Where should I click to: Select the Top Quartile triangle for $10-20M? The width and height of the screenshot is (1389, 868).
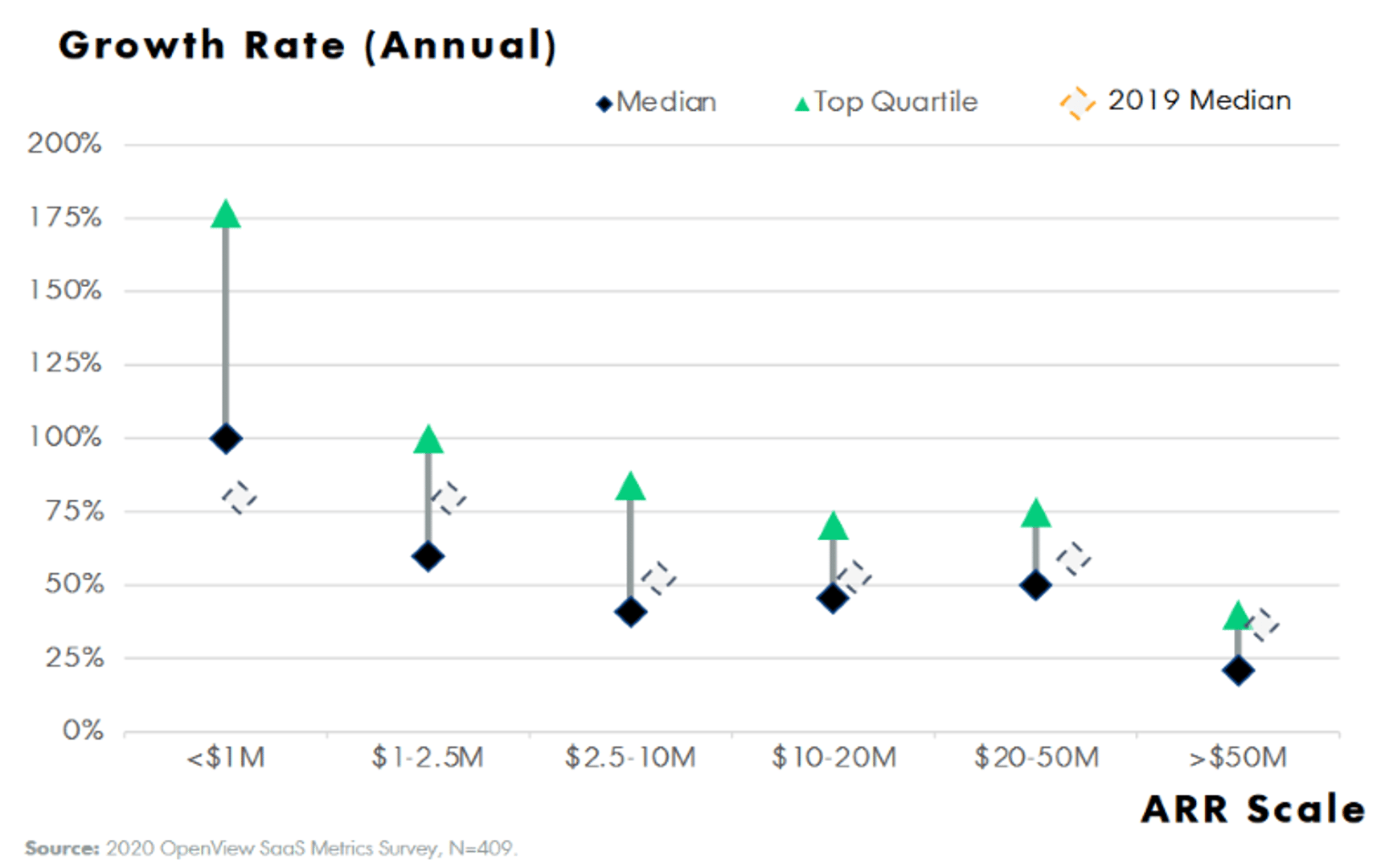pyautogui.click(x=833, y=527)
